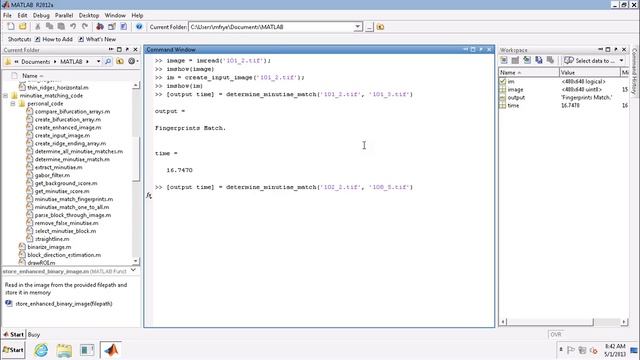Open the Help menu
Screen dimensions: 640x360
[137, 15]
